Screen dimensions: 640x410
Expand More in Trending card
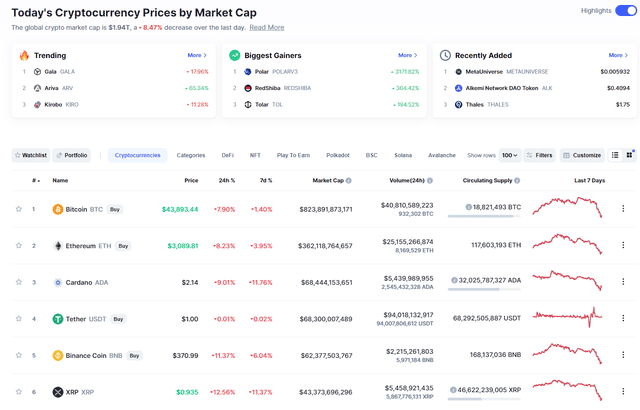pos(197,55)
